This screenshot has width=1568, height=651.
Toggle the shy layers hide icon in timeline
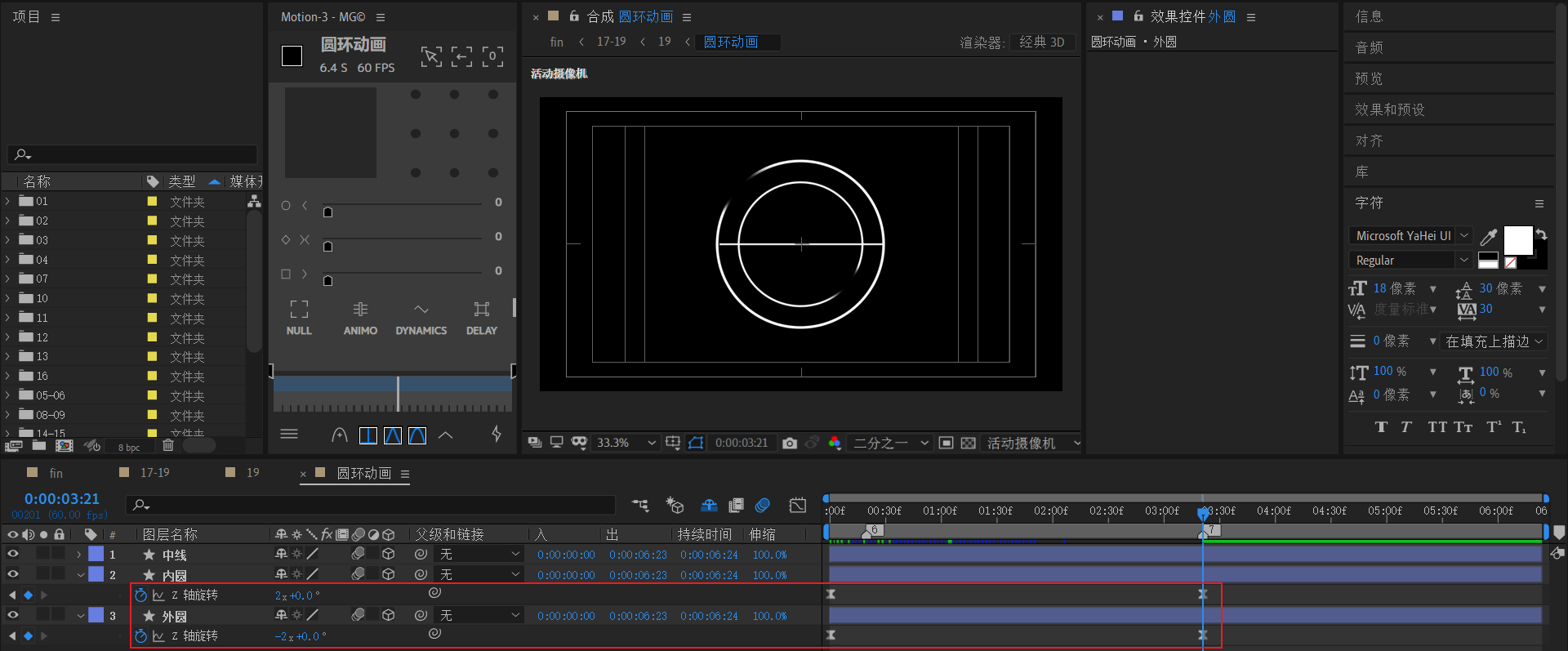pos(709,506)
